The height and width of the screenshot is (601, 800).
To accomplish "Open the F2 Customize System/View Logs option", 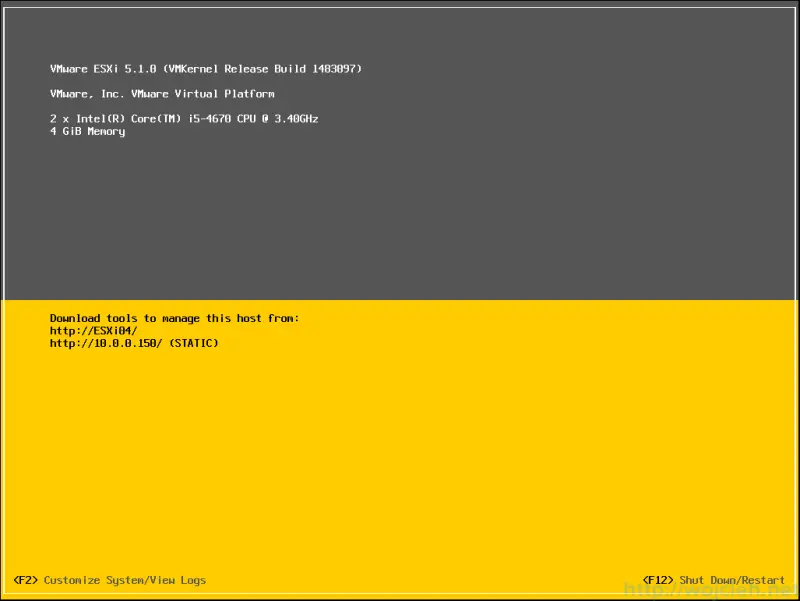I will pyautogui.click(x=111, y=579).
